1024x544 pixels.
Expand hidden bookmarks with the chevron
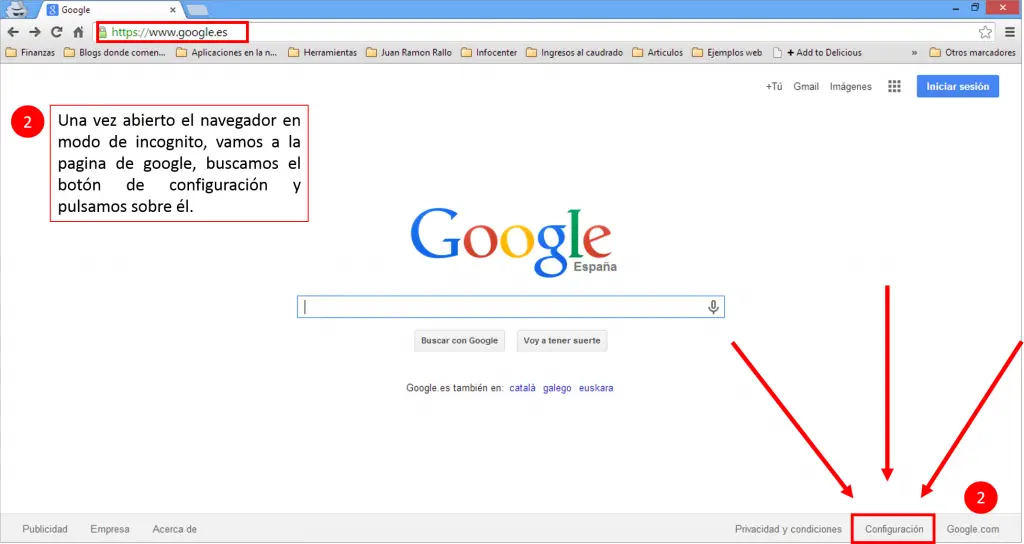coord(914,52)
